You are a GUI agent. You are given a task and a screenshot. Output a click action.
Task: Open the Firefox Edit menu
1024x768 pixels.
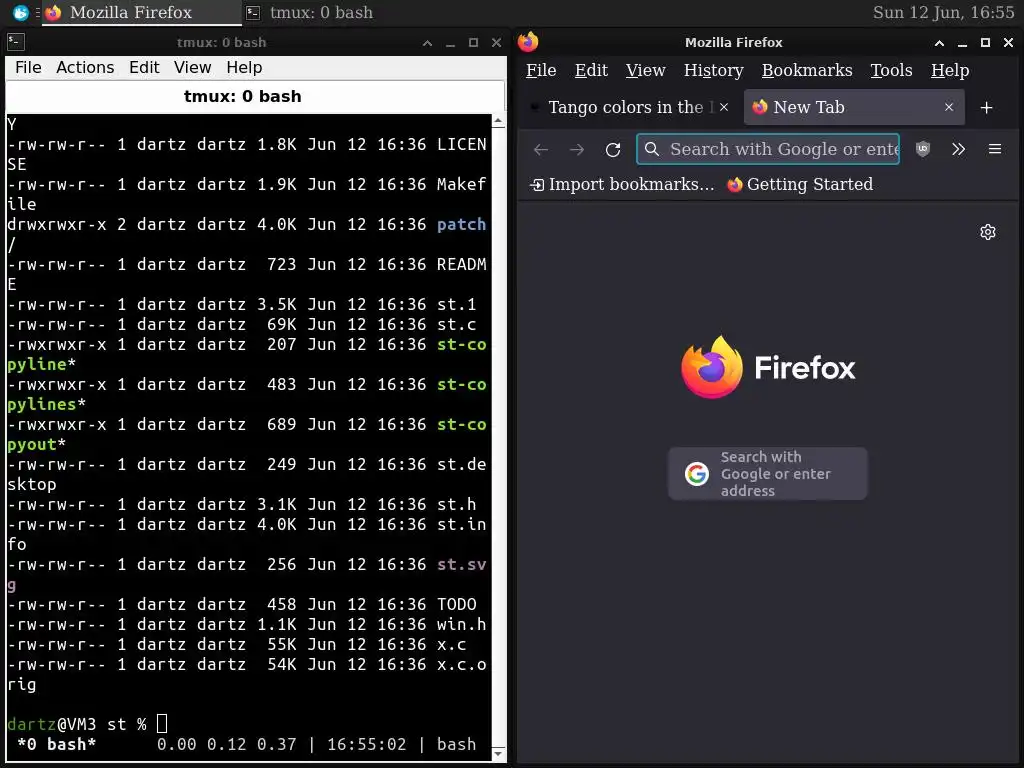[591, 70]
